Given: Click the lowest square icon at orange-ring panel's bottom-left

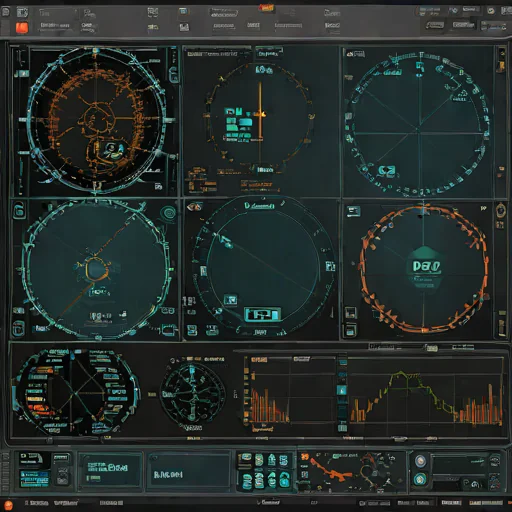Looking at the screenshot, I should click(350, 330).
